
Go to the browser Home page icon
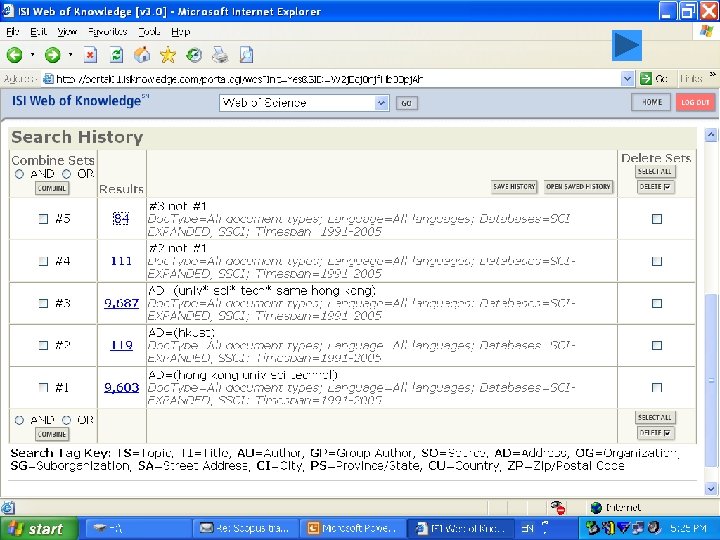point(142,55)
